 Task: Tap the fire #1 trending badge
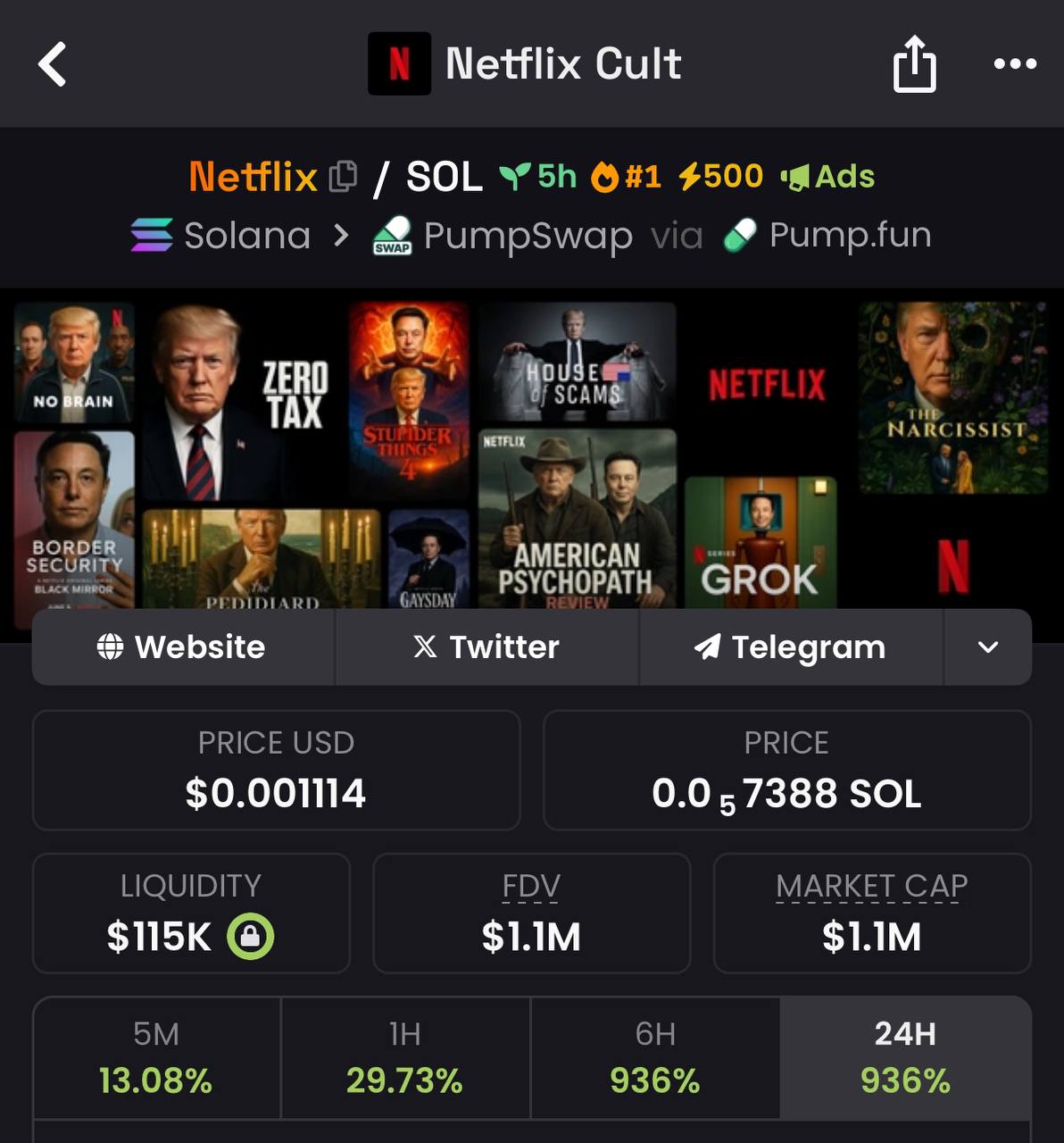(626, 177)
